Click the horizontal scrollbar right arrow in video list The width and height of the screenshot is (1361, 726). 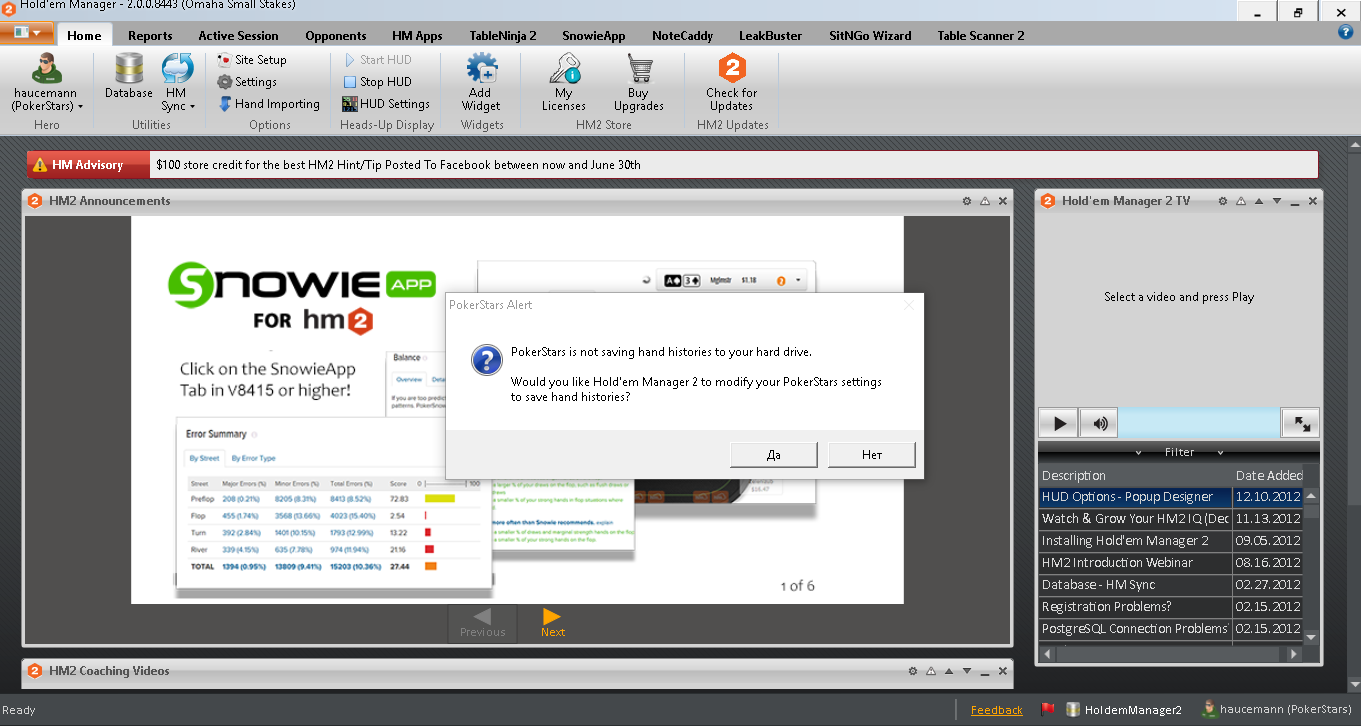(1294, 654)
